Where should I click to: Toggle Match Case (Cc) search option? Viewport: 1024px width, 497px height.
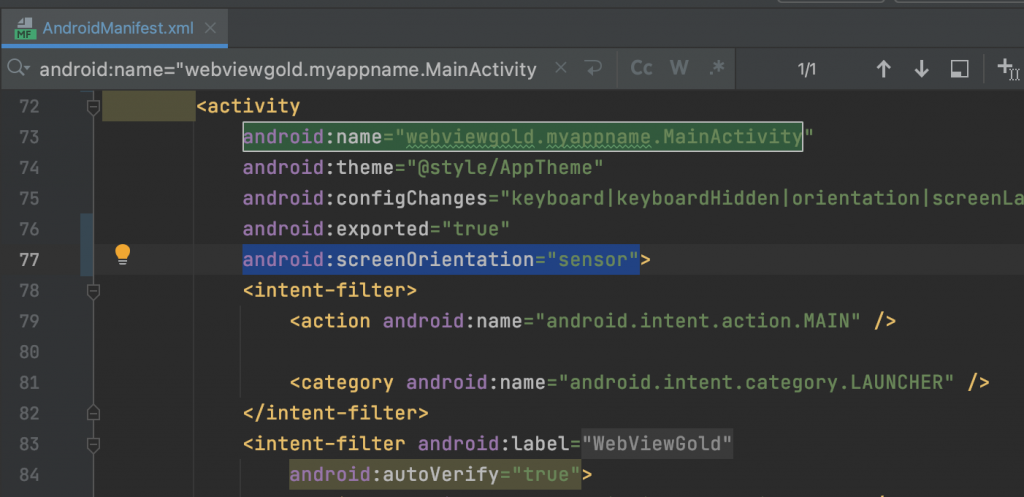point(641,69)
